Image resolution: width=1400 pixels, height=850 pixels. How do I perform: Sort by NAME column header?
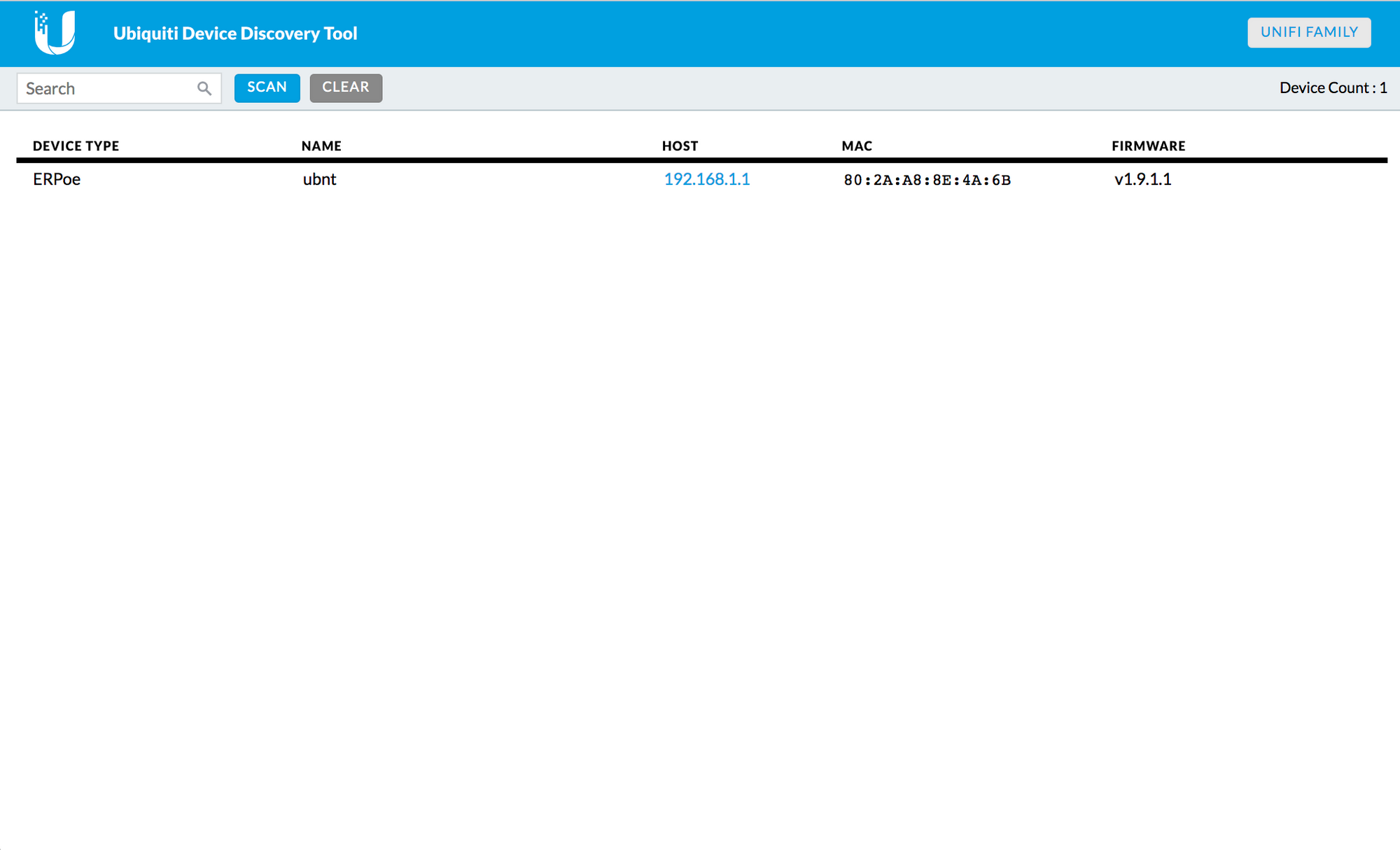pyautogui.click(x=321, y=146)
